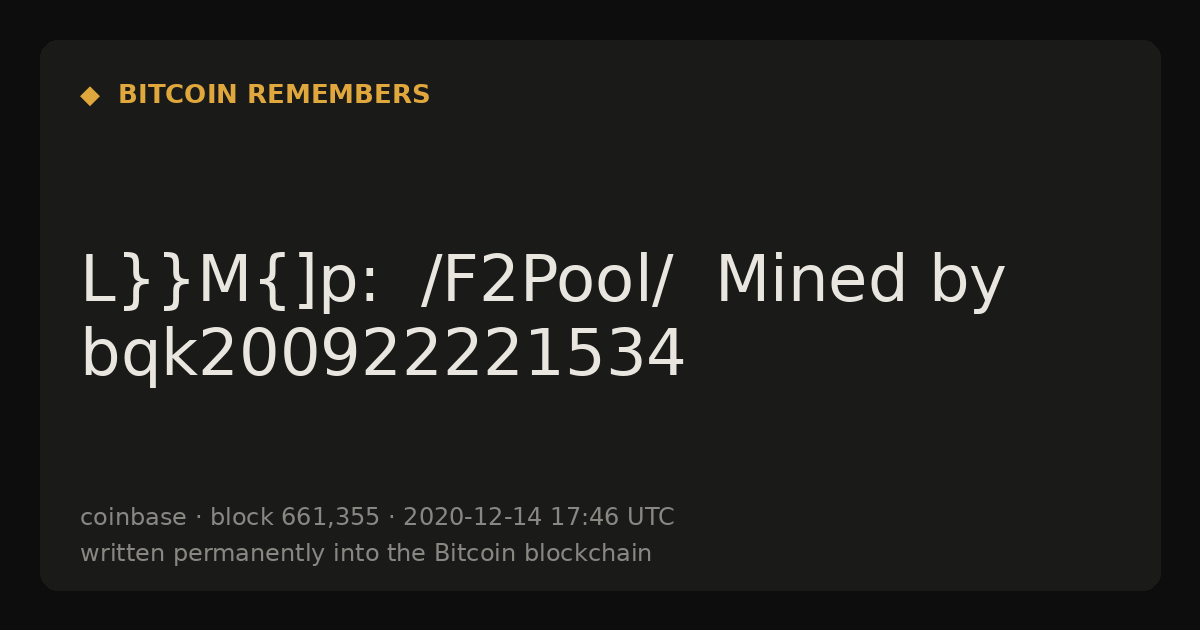Click the word BITCOIN in header
The width and height of the screenshot is (1200, 630).
[x=179, y=95]
